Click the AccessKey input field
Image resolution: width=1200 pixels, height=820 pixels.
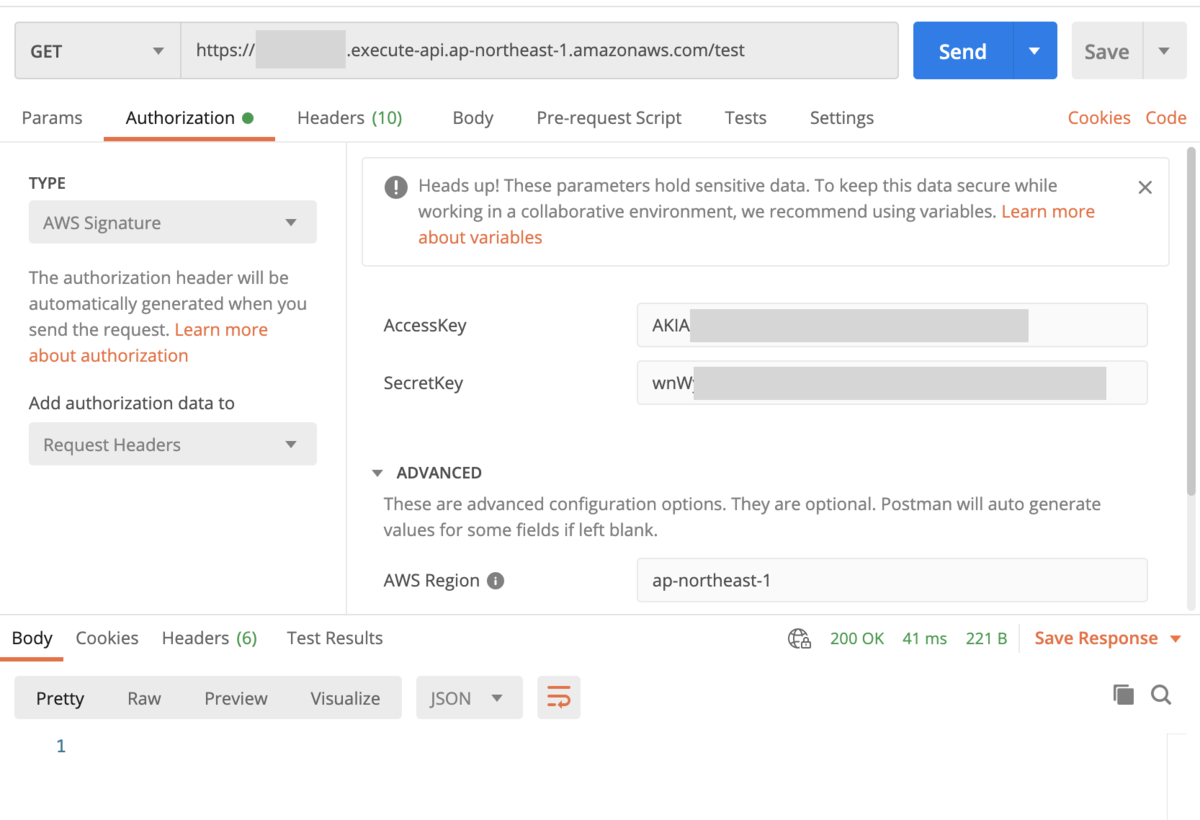click(892, 325)
